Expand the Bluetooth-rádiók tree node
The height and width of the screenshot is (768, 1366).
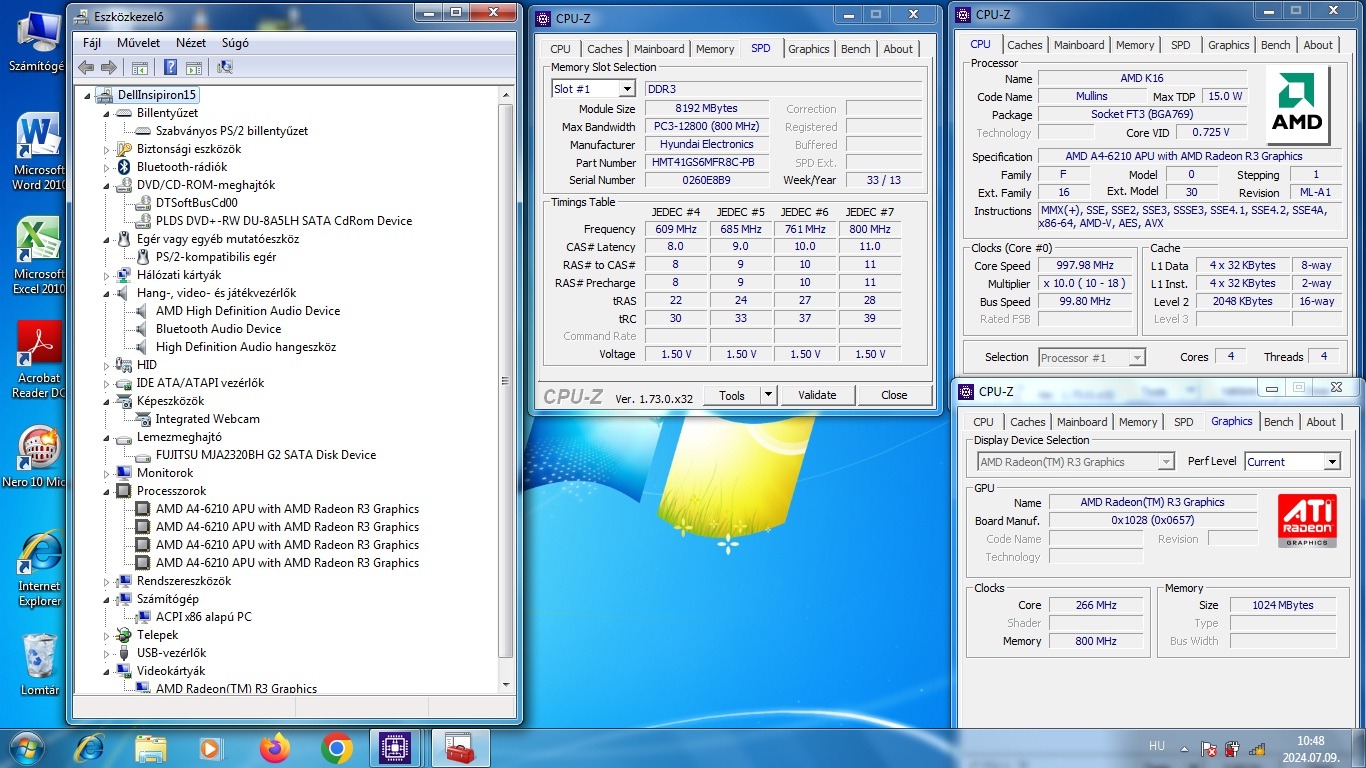tap(108, 167)
